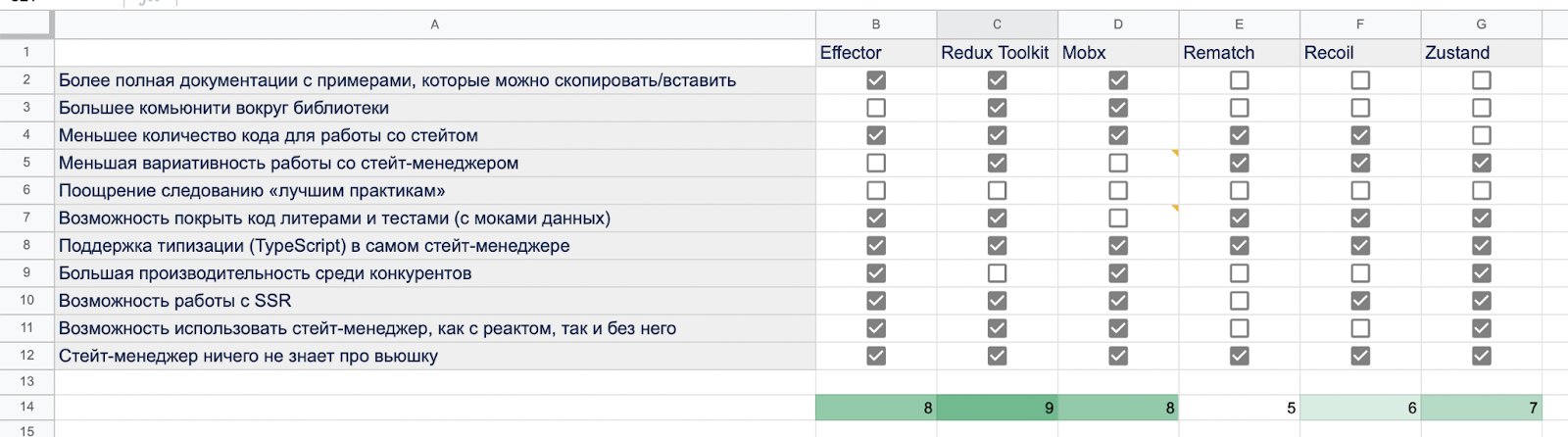Uncheck Redux Toolkit box for TypeScript support row
Image resolution: width=1568 pixels, height=437 pixels.
point(997,246)
